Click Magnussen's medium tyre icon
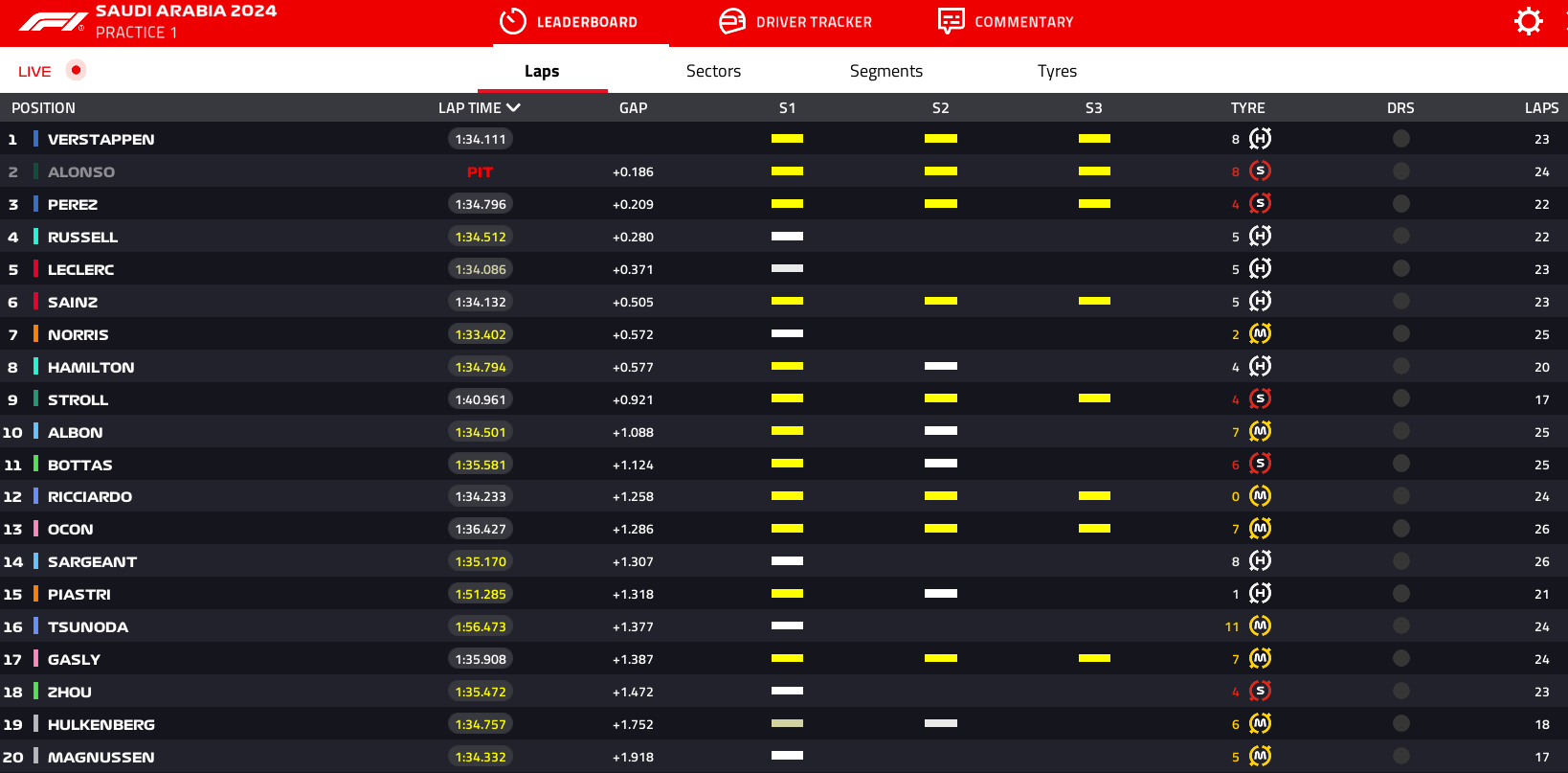 [1260, 757]
